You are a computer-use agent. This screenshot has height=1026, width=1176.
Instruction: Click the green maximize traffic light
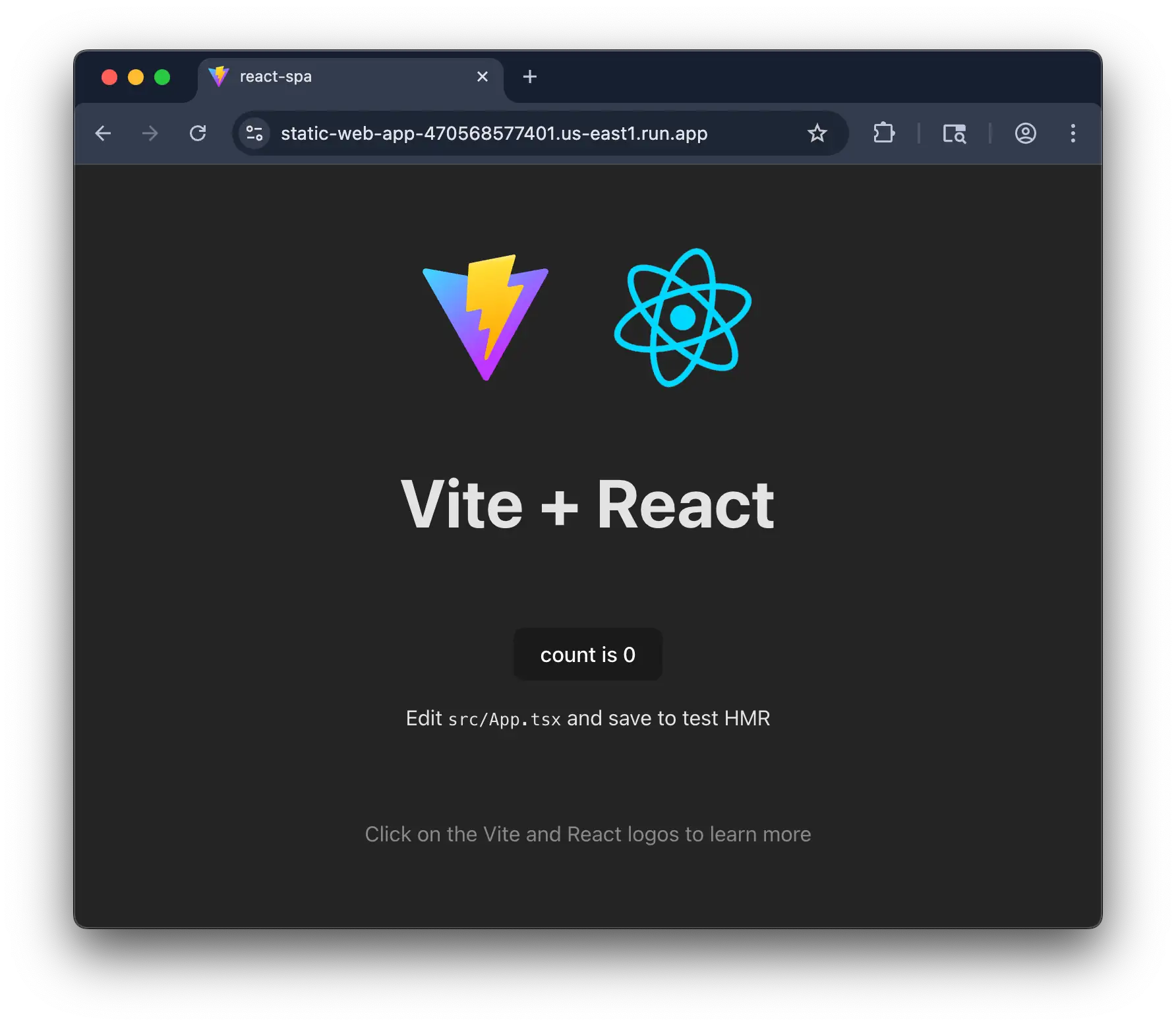[162, 76]
